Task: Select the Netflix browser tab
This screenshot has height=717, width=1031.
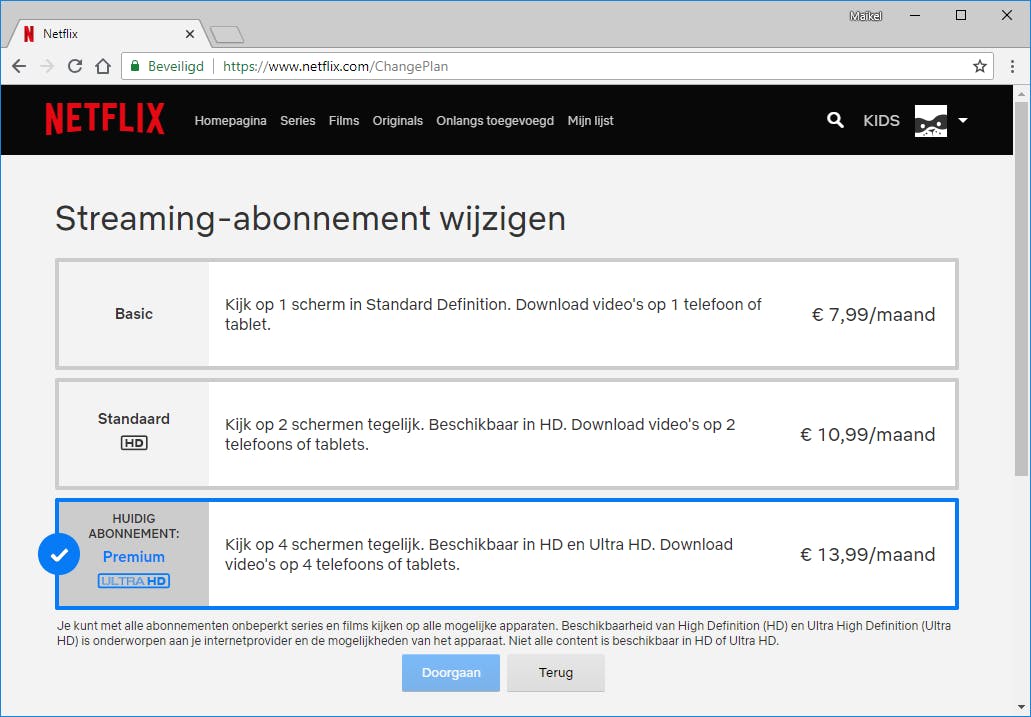Action: tap(108, 34)
